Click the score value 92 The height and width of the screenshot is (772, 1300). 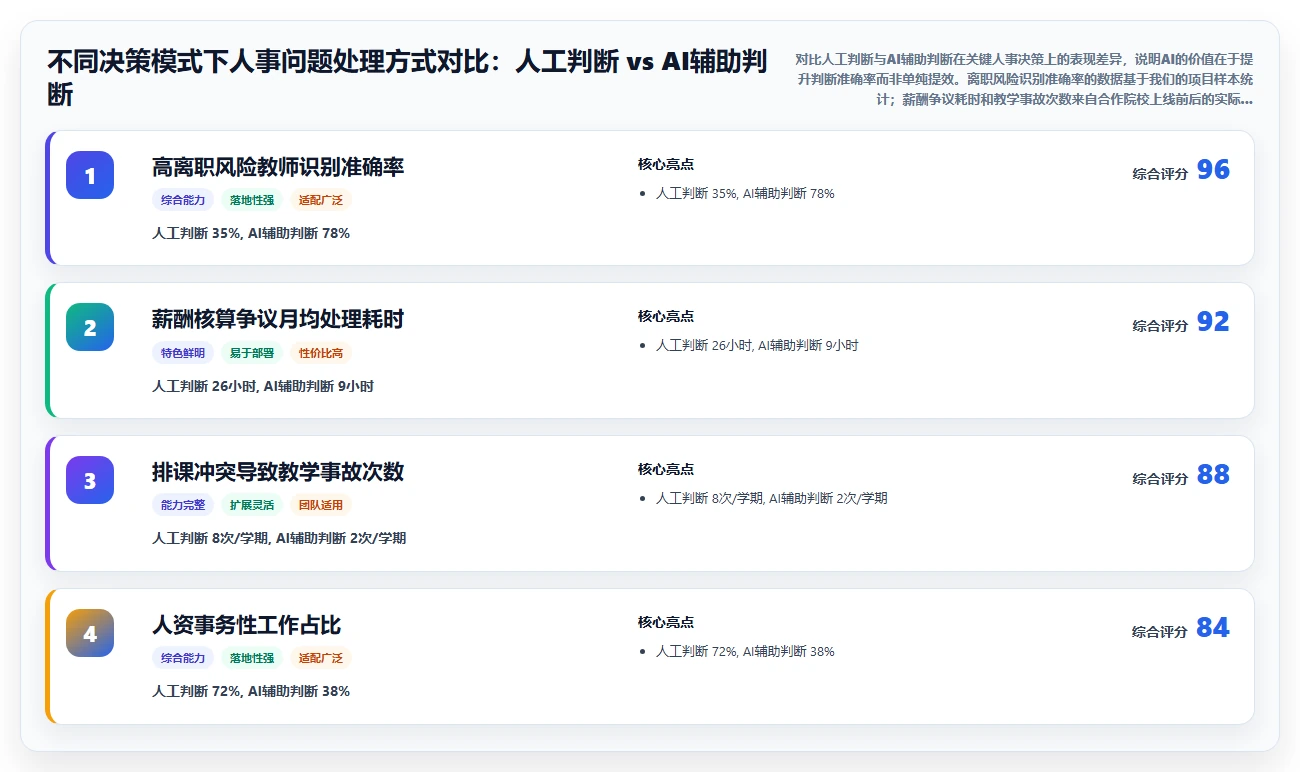coord(1213,322)
